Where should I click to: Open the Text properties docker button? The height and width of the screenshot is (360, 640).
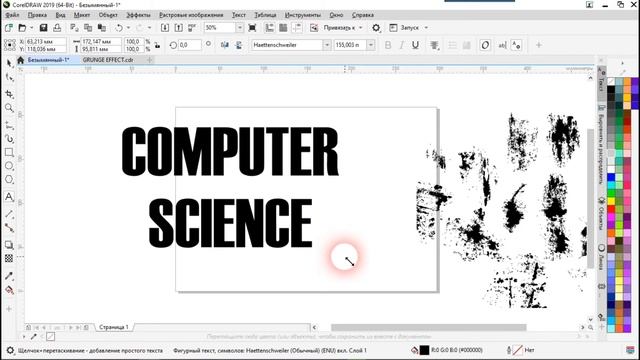tap(516, 45)
